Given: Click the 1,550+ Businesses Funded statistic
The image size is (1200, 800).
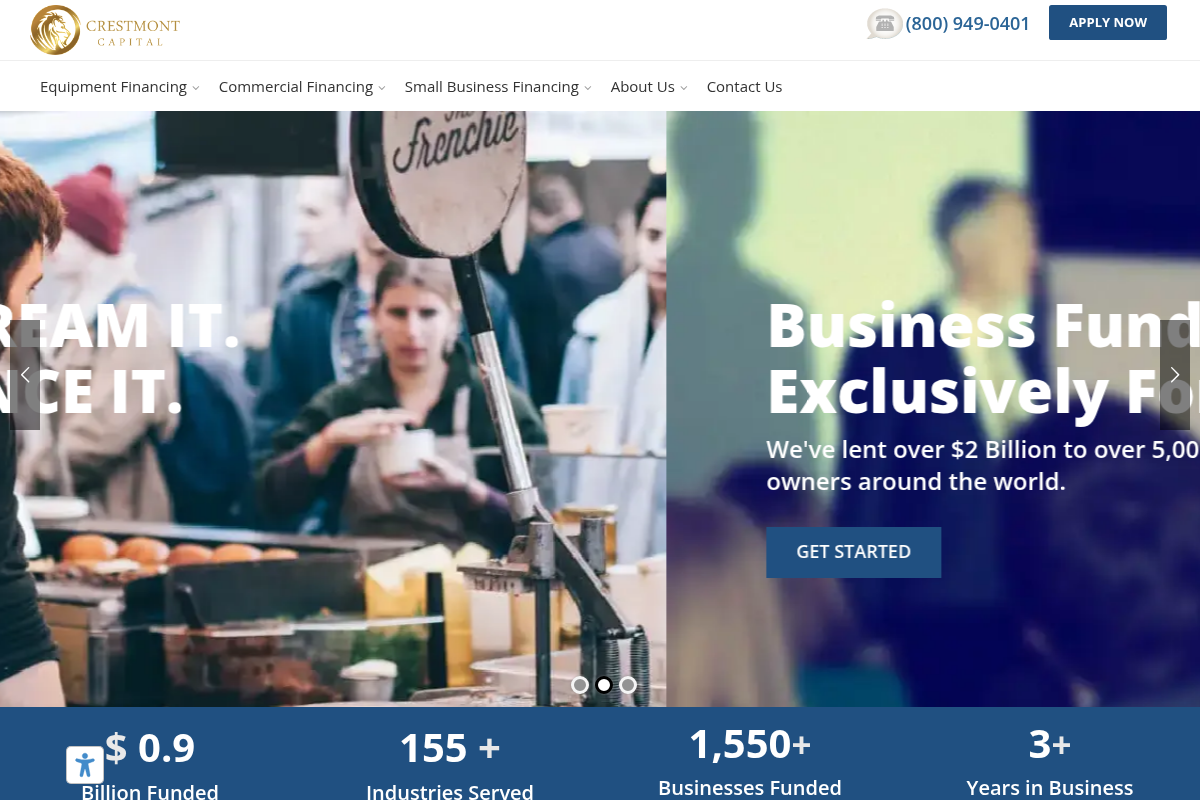Looking at the screenshot, I should tap(750, 765).
